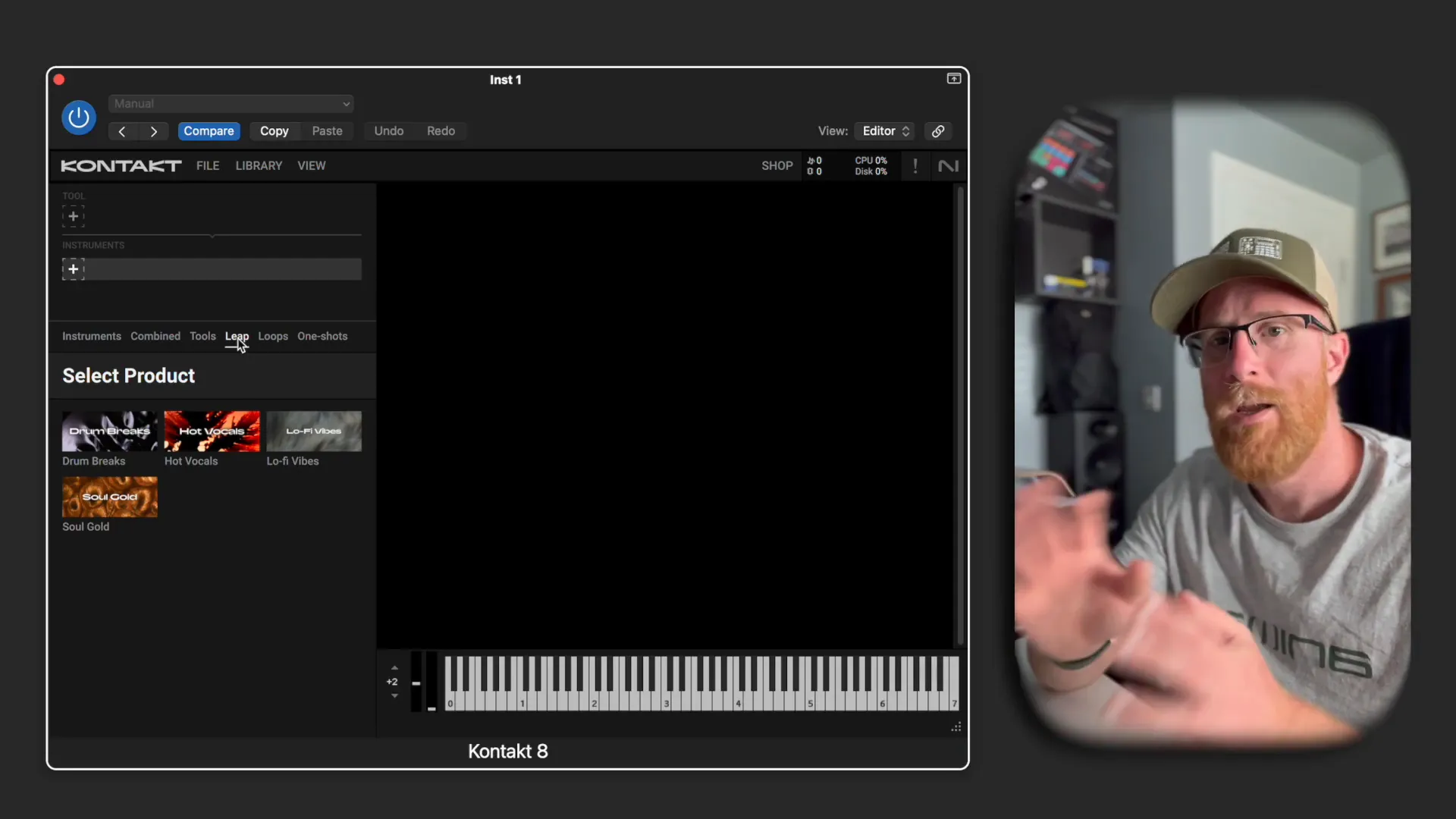Viewport: 1456px width, 819px height.
Task: Open the LIBRARY menu
Action: (259, 166)
